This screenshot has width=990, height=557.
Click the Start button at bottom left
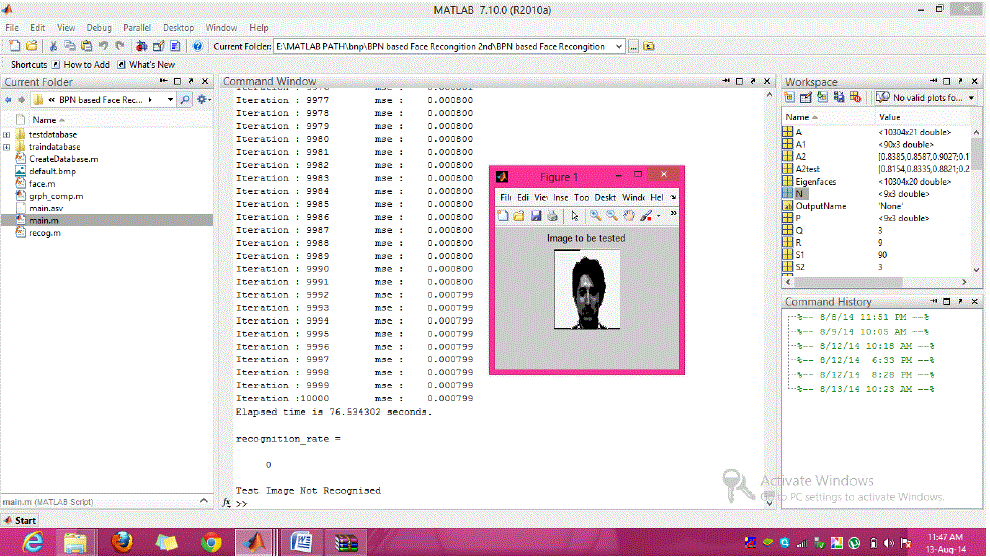pos(20,520)
